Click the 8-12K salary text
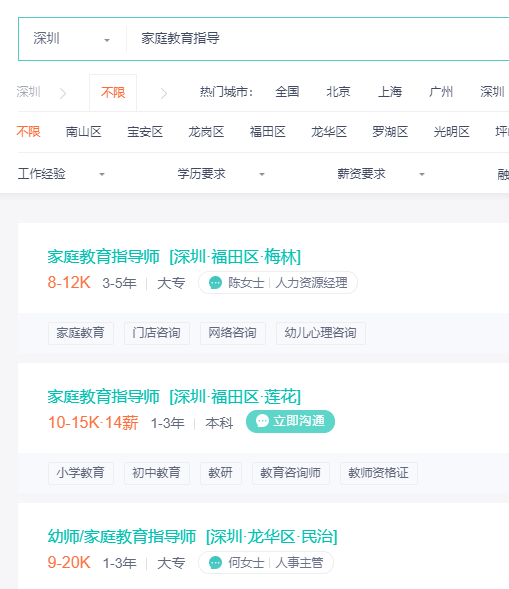509x589 pixels. tap(69, 282)
